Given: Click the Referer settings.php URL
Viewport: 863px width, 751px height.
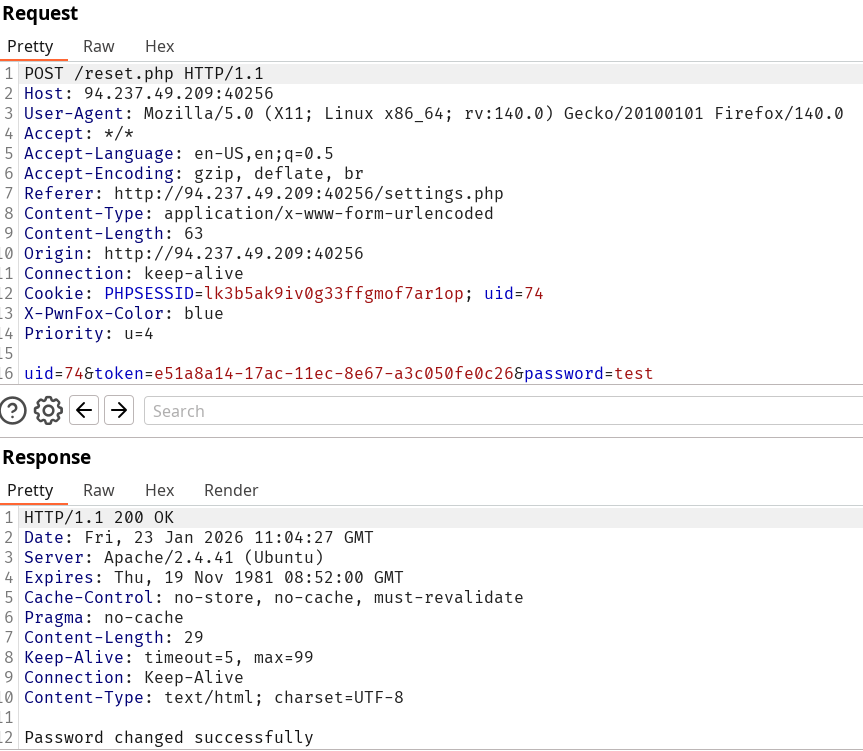Looking at the screenshot, I should (308, 193).
